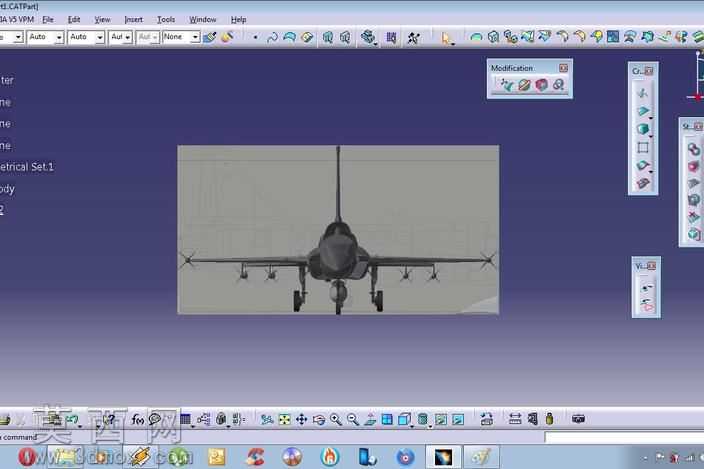This screenshot has width=704, height=469.
Task: Click the bottom pink sheet icon in Cr toolbar
Action: 643,183
